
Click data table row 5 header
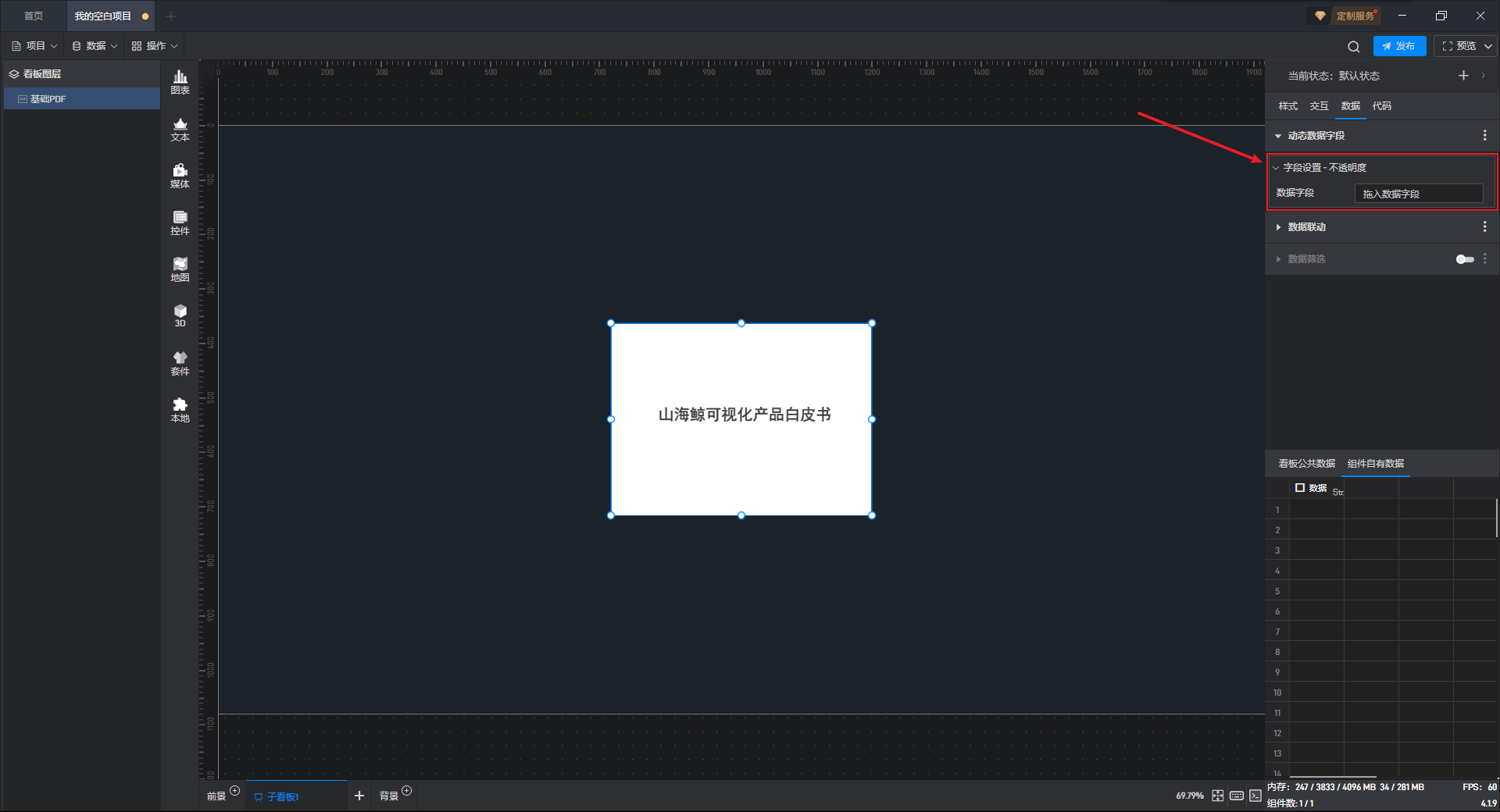pyautogui.click(x=1277, y=591)
